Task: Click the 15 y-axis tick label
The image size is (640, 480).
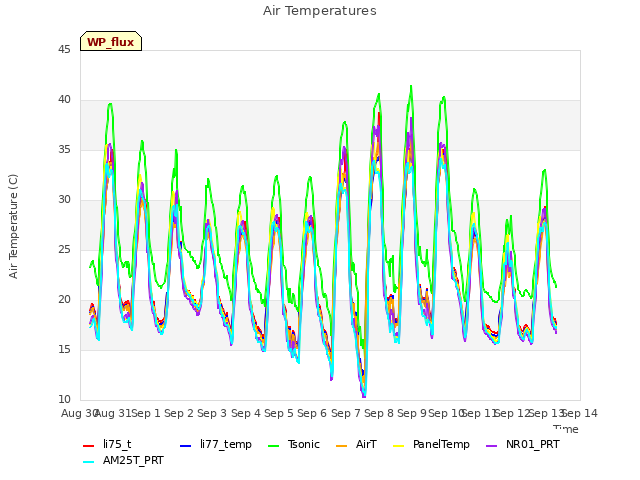Action: (x=64, y=350)
